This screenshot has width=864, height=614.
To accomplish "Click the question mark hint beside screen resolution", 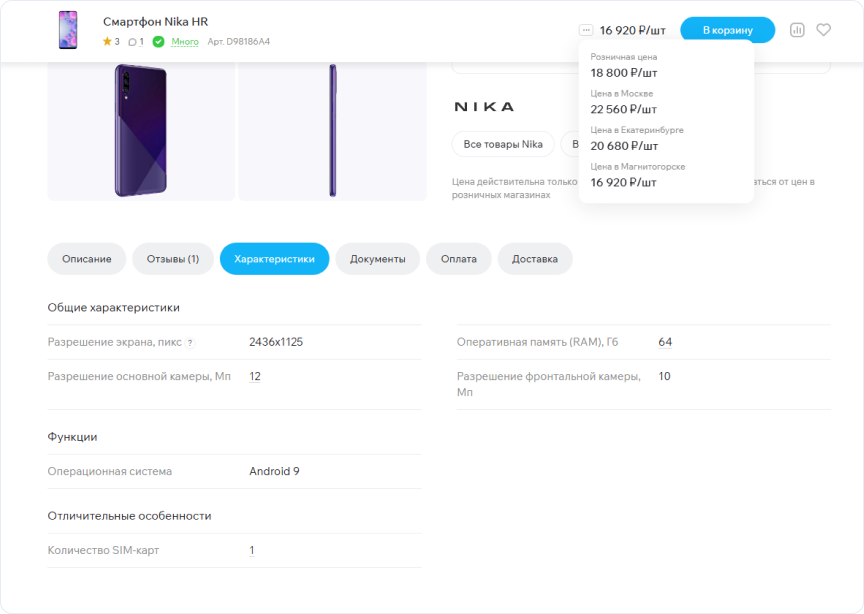I will (x=190, y=343).
